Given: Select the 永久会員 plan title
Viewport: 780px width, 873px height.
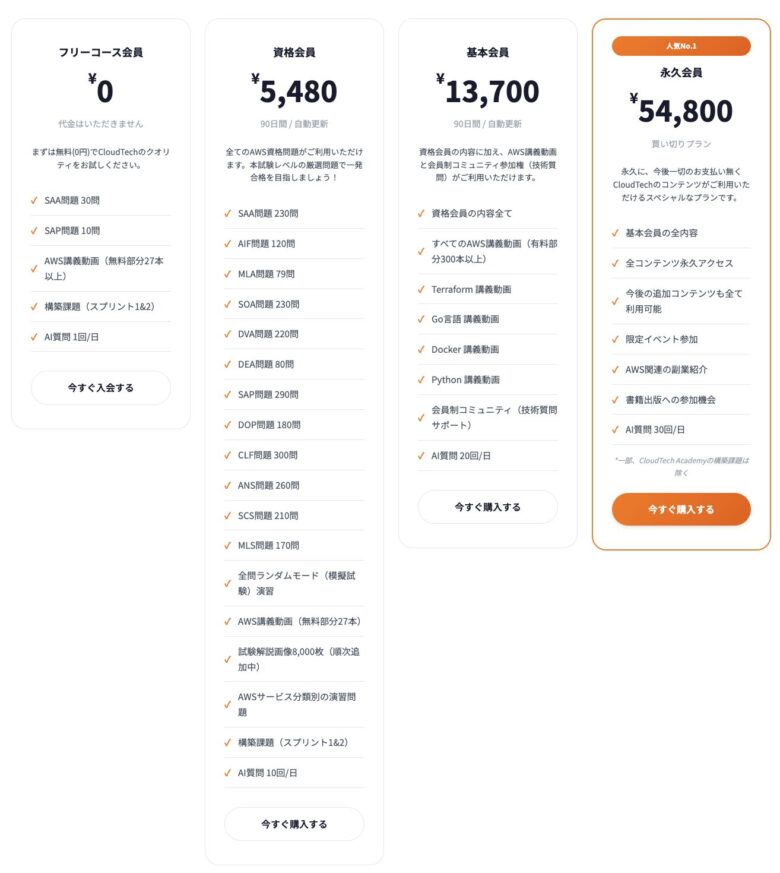Looking at the screenshot, I should coord(681,72).
